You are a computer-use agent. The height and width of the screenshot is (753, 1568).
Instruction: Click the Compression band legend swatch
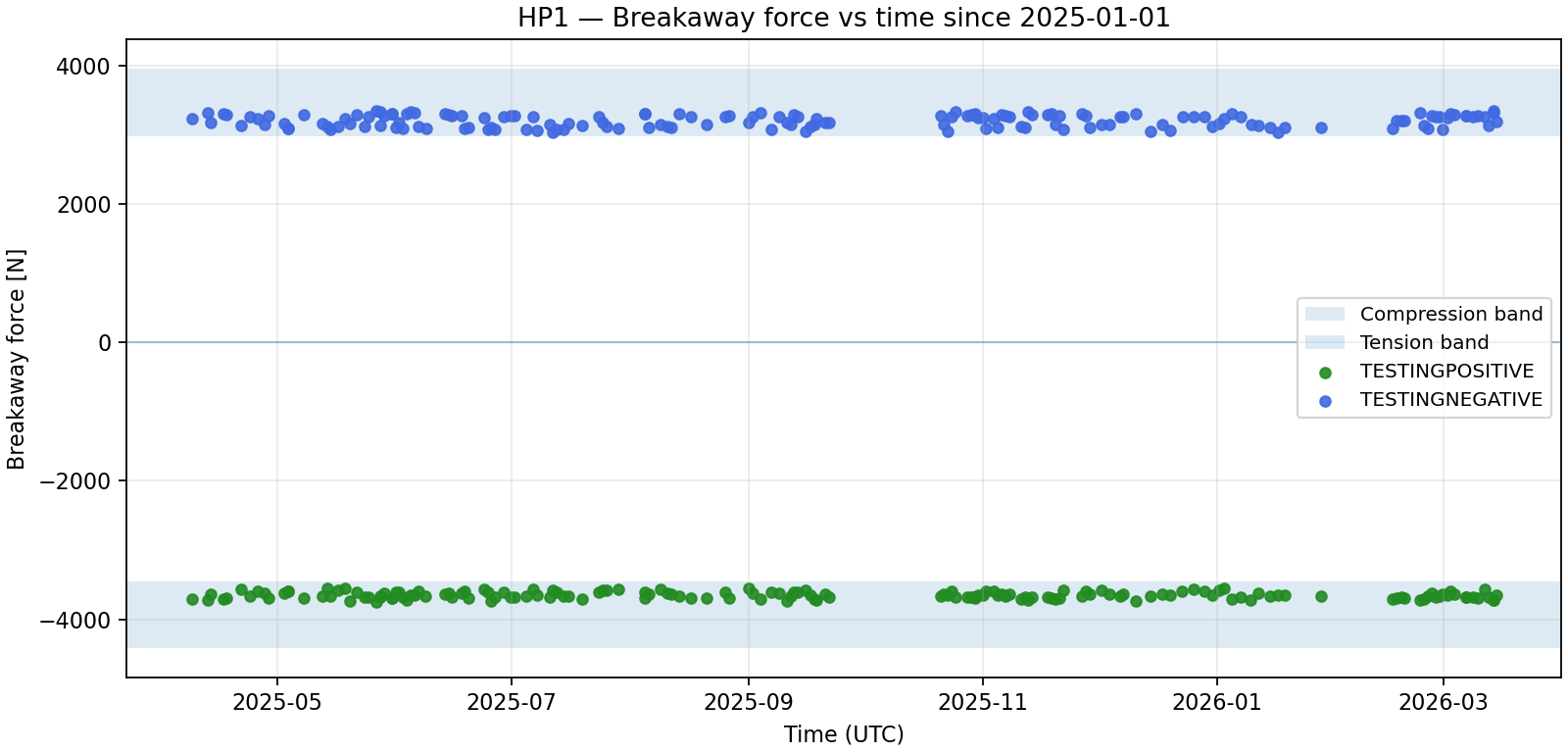click(x=1324, y=314)
